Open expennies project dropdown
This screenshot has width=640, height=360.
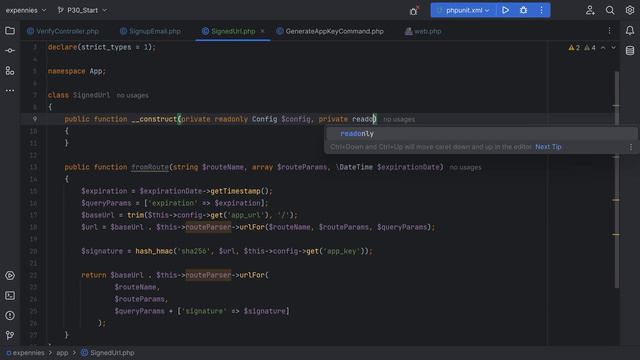click(x=26, y=10)
